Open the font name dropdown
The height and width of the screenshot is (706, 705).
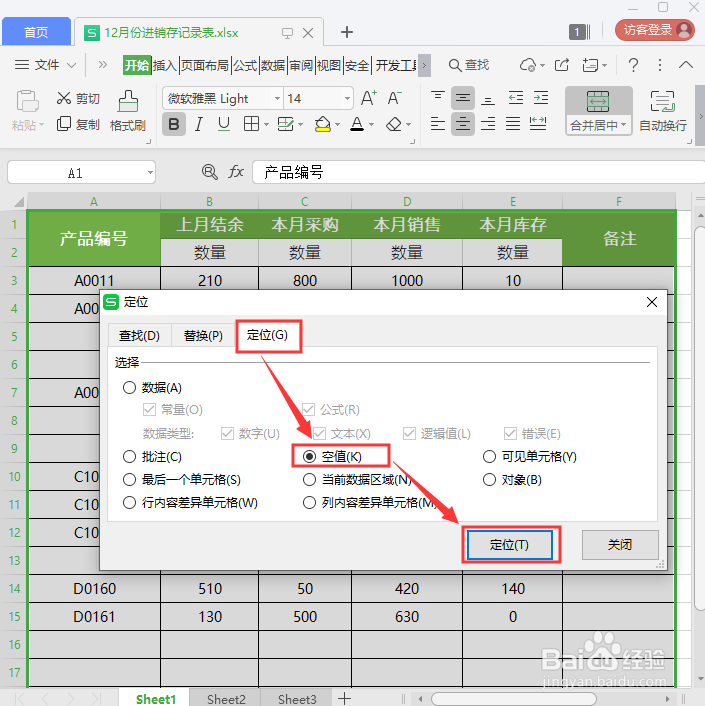coord(277,98)
